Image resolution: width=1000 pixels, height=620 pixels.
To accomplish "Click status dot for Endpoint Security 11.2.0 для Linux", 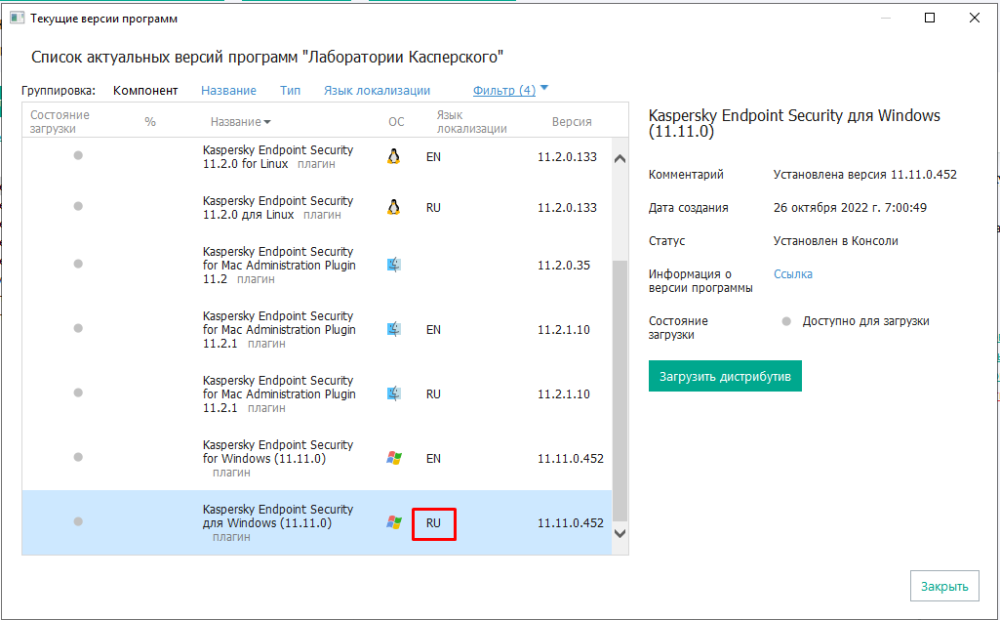I will pyautogui.click(x=78, y=206).
